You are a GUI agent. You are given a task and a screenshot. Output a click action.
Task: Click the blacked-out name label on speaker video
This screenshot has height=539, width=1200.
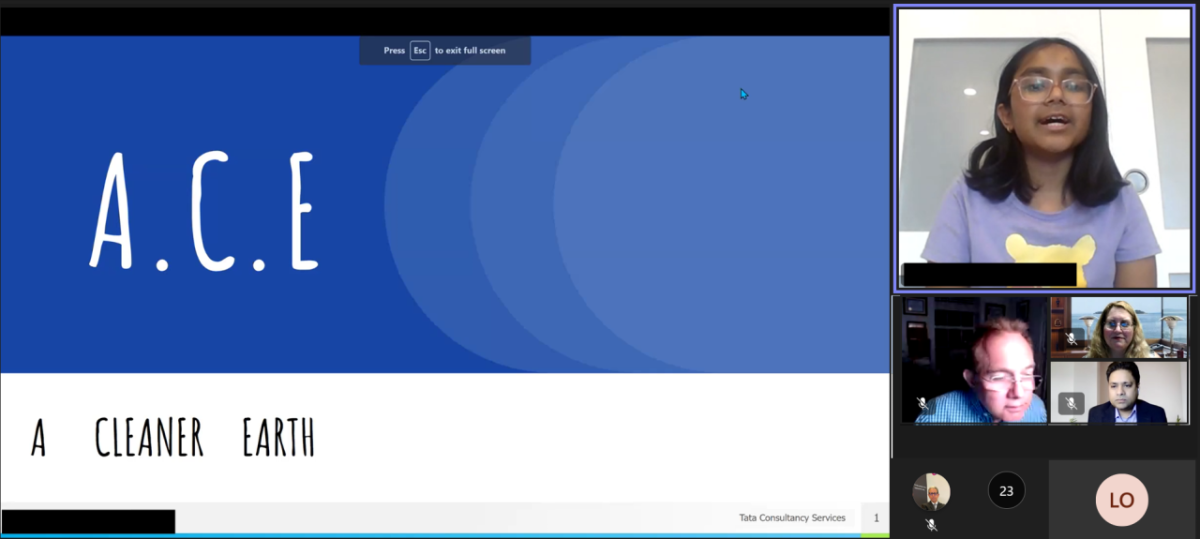[x=989, y=275]
